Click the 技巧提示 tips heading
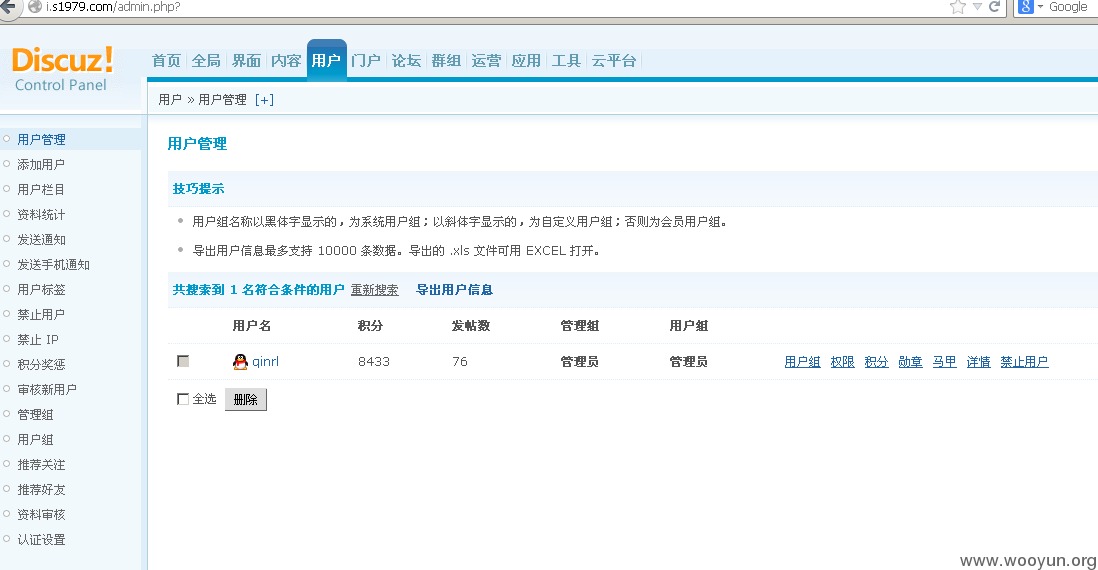 pos(198,189)
